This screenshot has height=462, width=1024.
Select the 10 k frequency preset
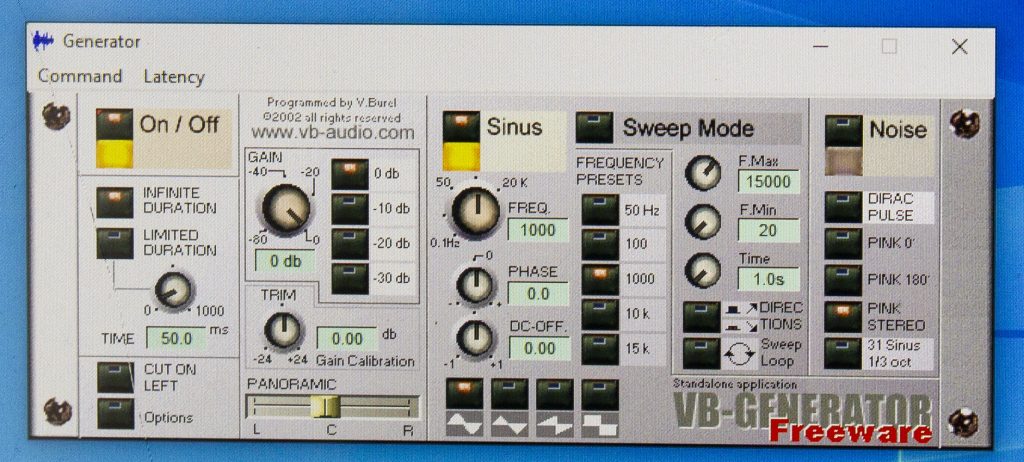coord(600,314)
